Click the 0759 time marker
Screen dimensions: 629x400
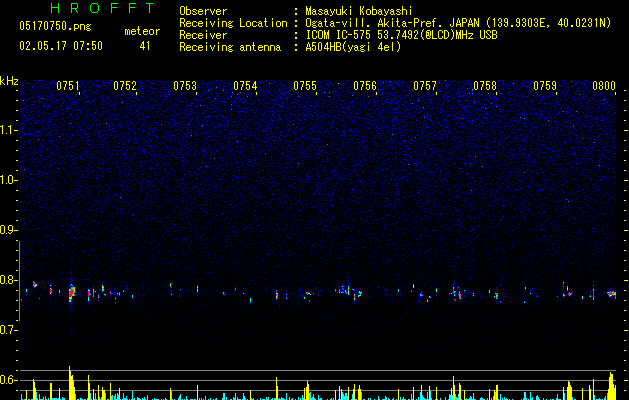[545, 85]
